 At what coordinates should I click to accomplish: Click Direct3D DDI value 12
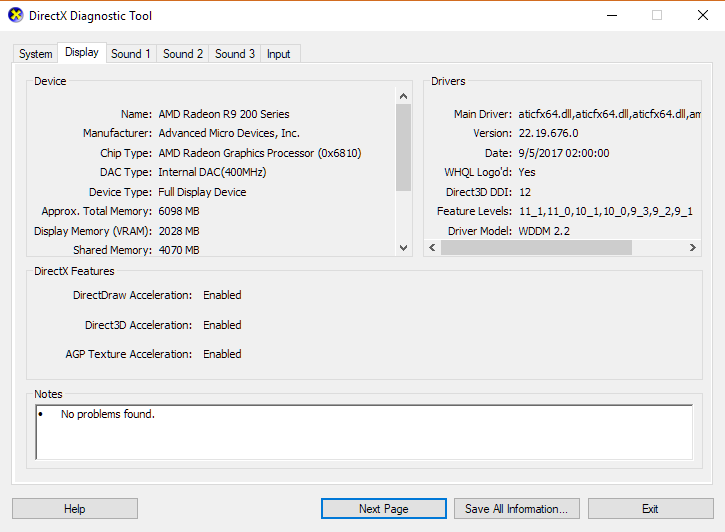pos(525,192)
